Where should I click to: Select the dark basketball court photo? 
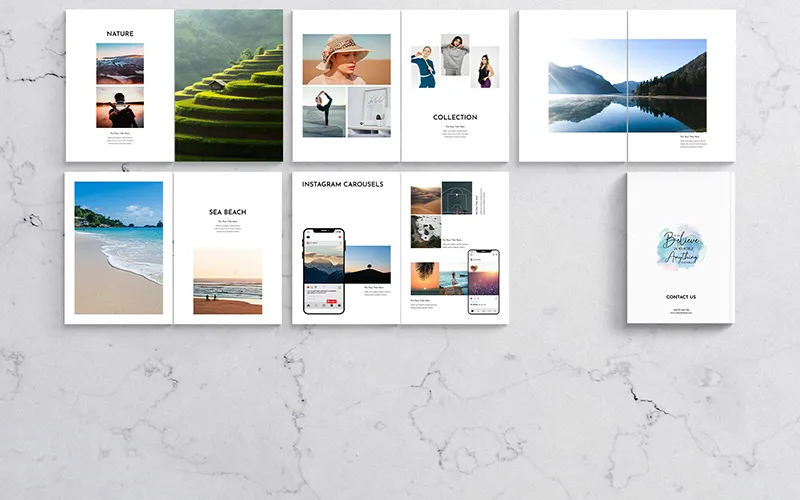457,198
